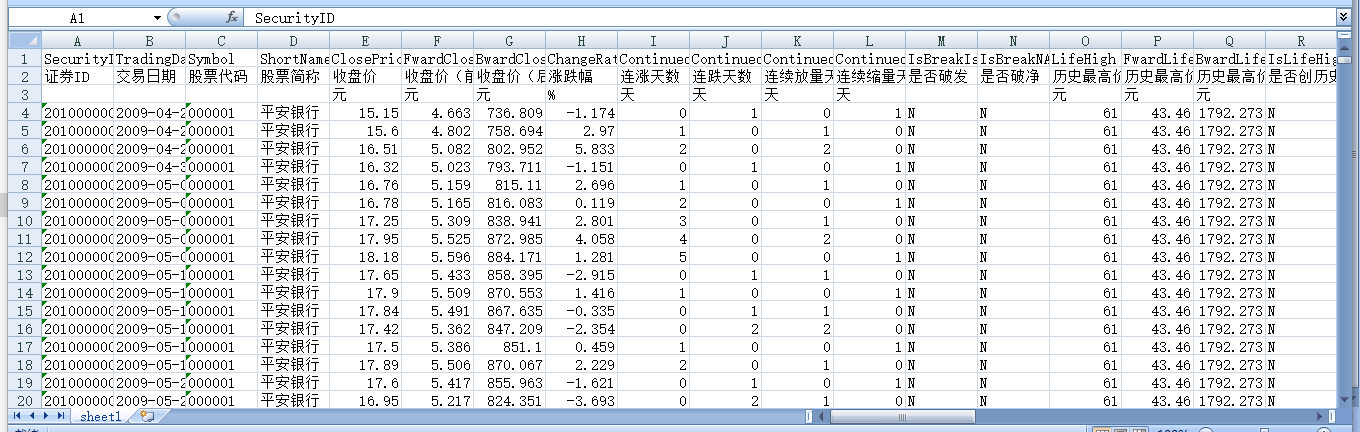Screen dimensions: 1360x432
Task: Click the Insert Worksheet icon beside sheet1
Action: pyautogui.click(x=147, y=415)
